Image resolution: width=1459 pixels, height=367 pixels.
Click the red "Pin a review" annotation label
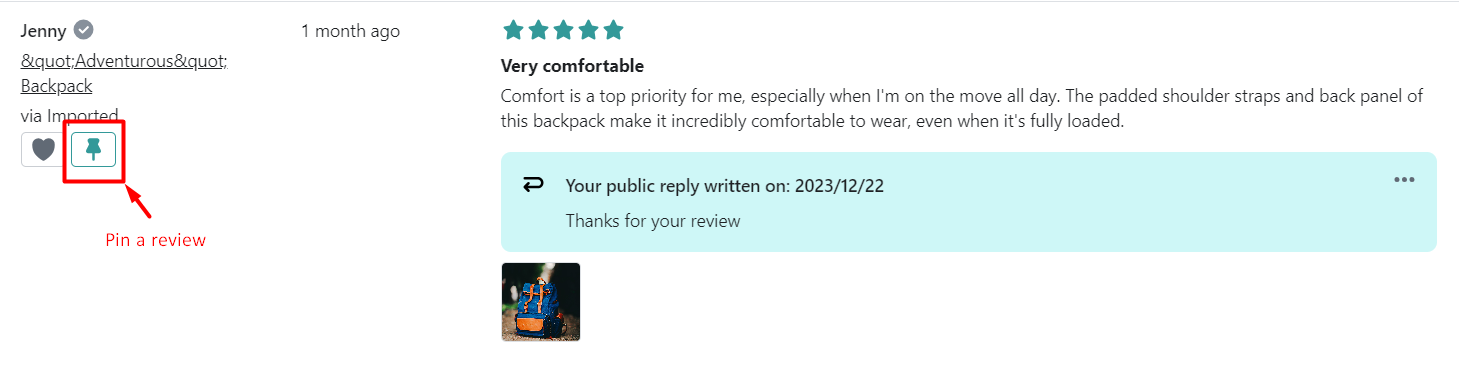[x=156, y=240]
